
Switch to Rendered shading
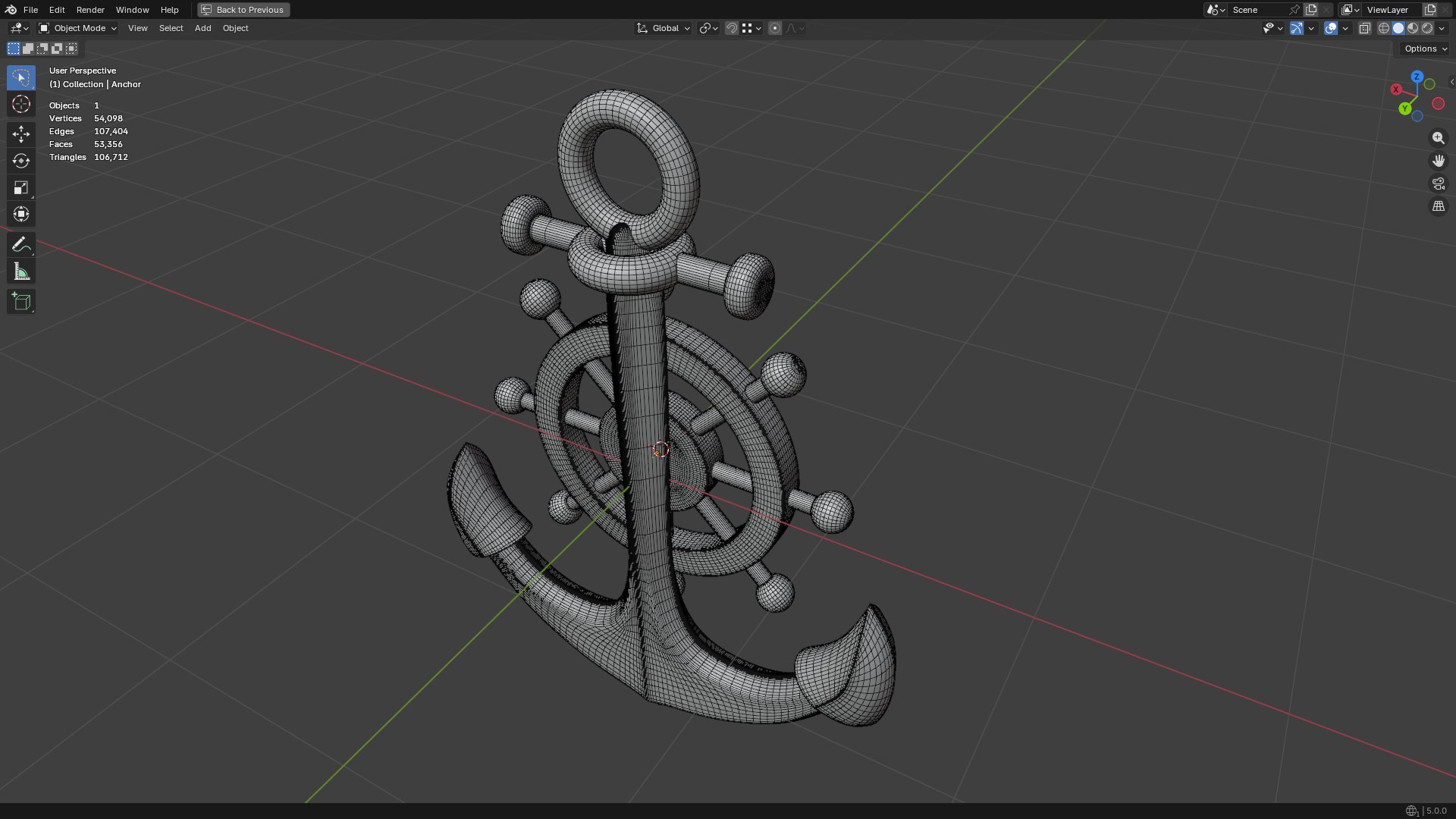(x=1427, y=28)
